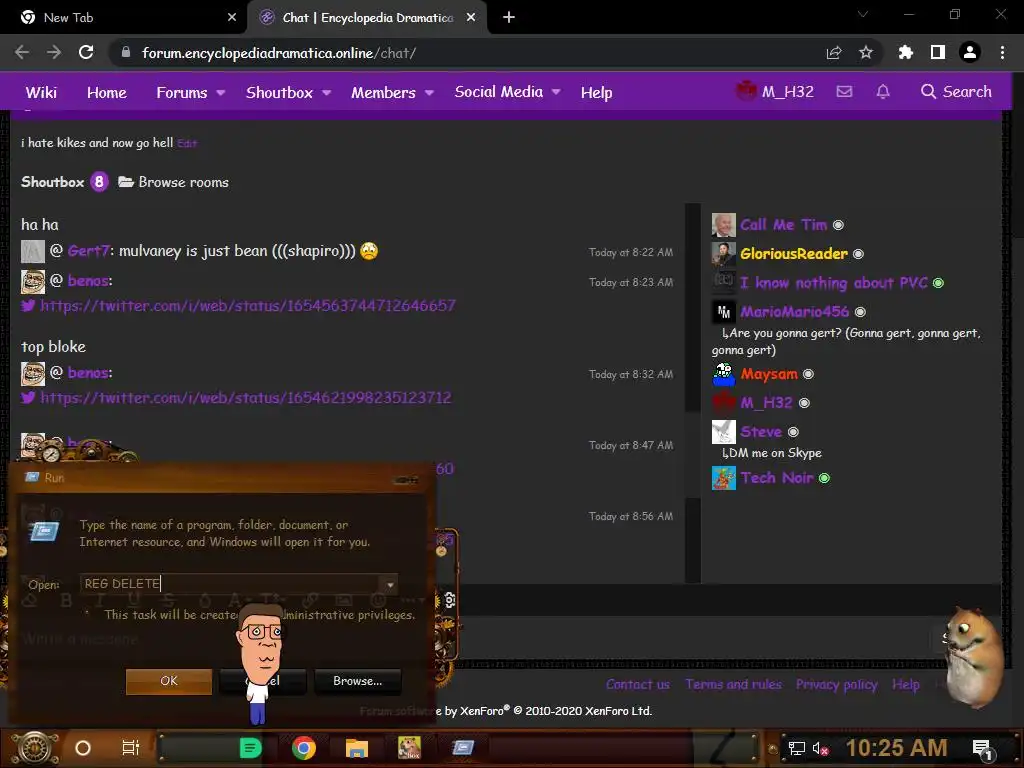Open the Chrome three-dot menu

point(1002,52)
